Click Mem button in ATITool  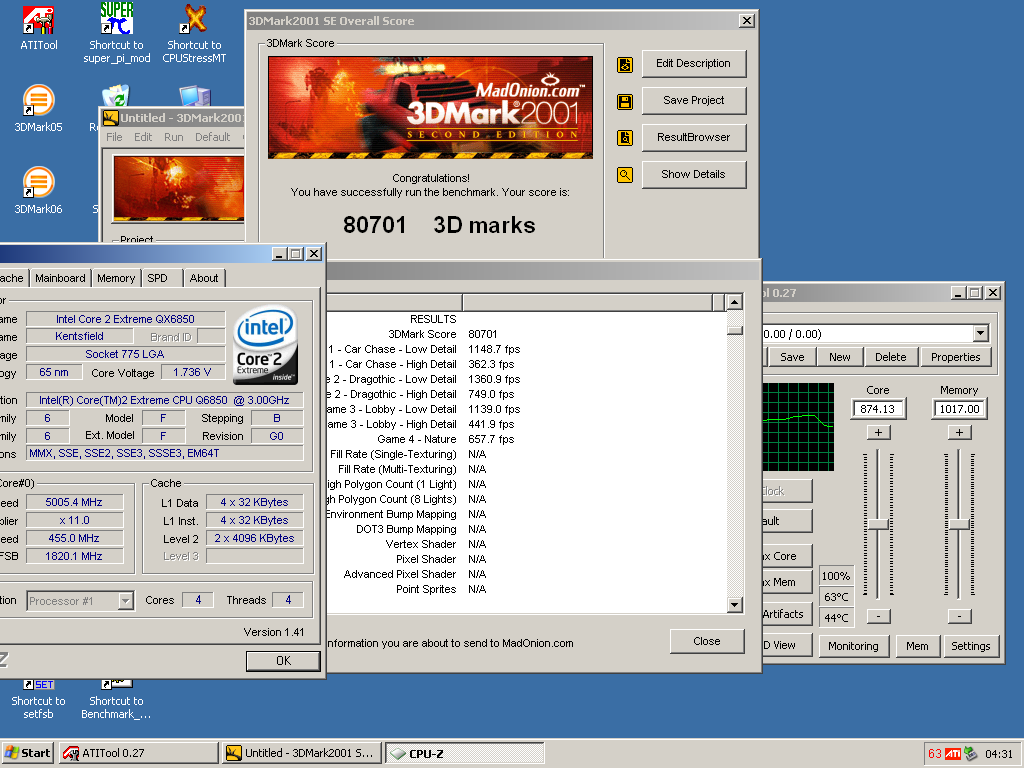pyautogui.click(x=917, y=646)
